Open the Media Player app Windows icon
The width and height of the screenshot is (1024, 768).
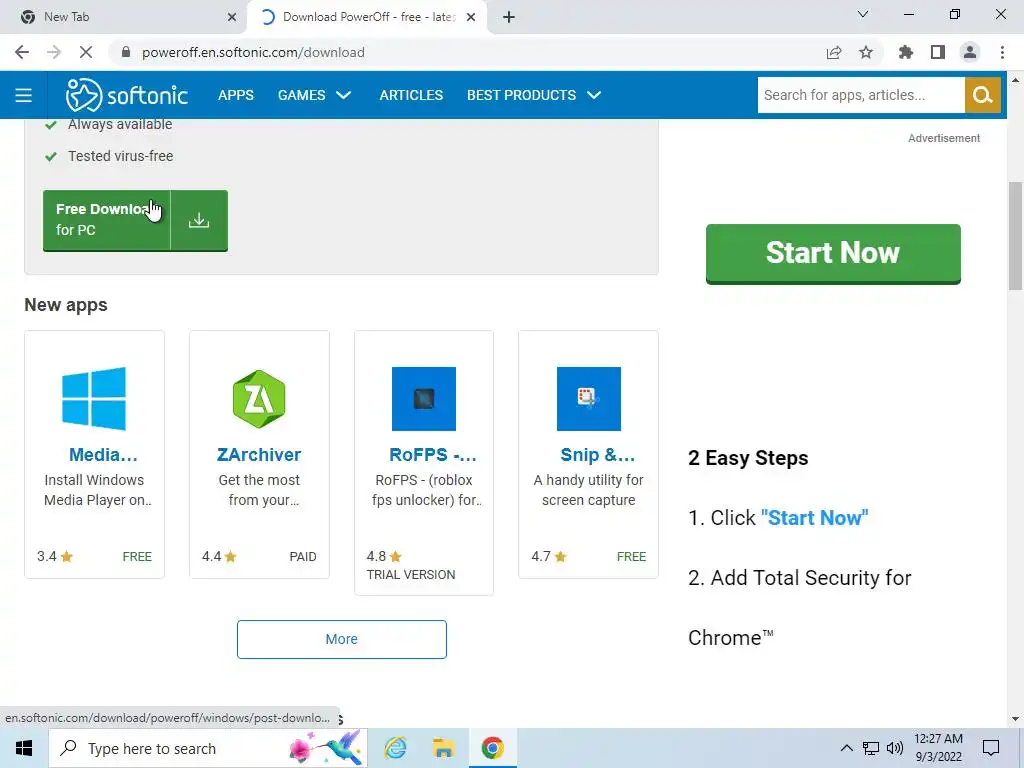click(94, 398)
